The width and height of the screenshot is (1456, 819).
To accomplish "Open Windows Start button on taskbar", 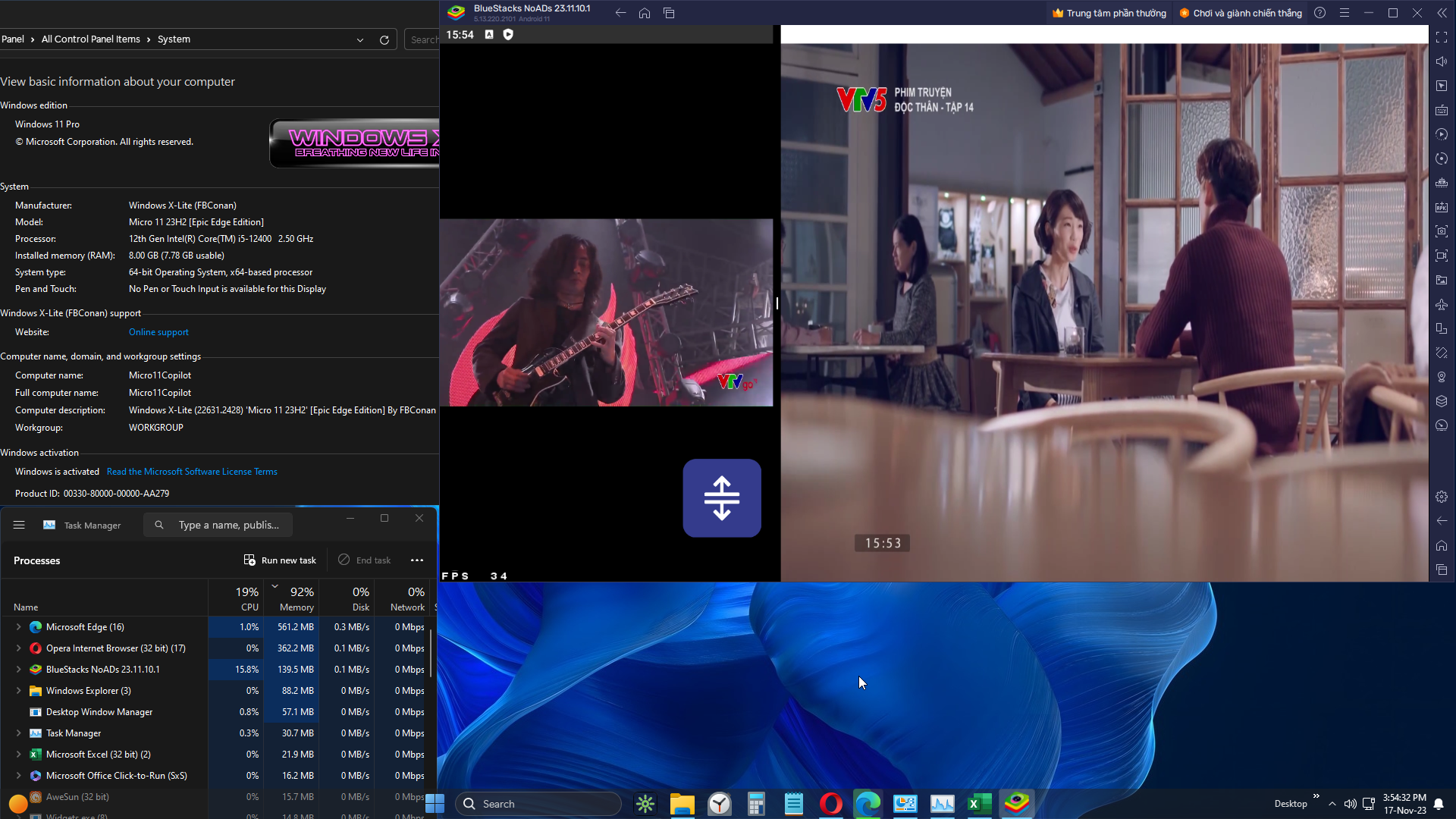I will [435, 804].
